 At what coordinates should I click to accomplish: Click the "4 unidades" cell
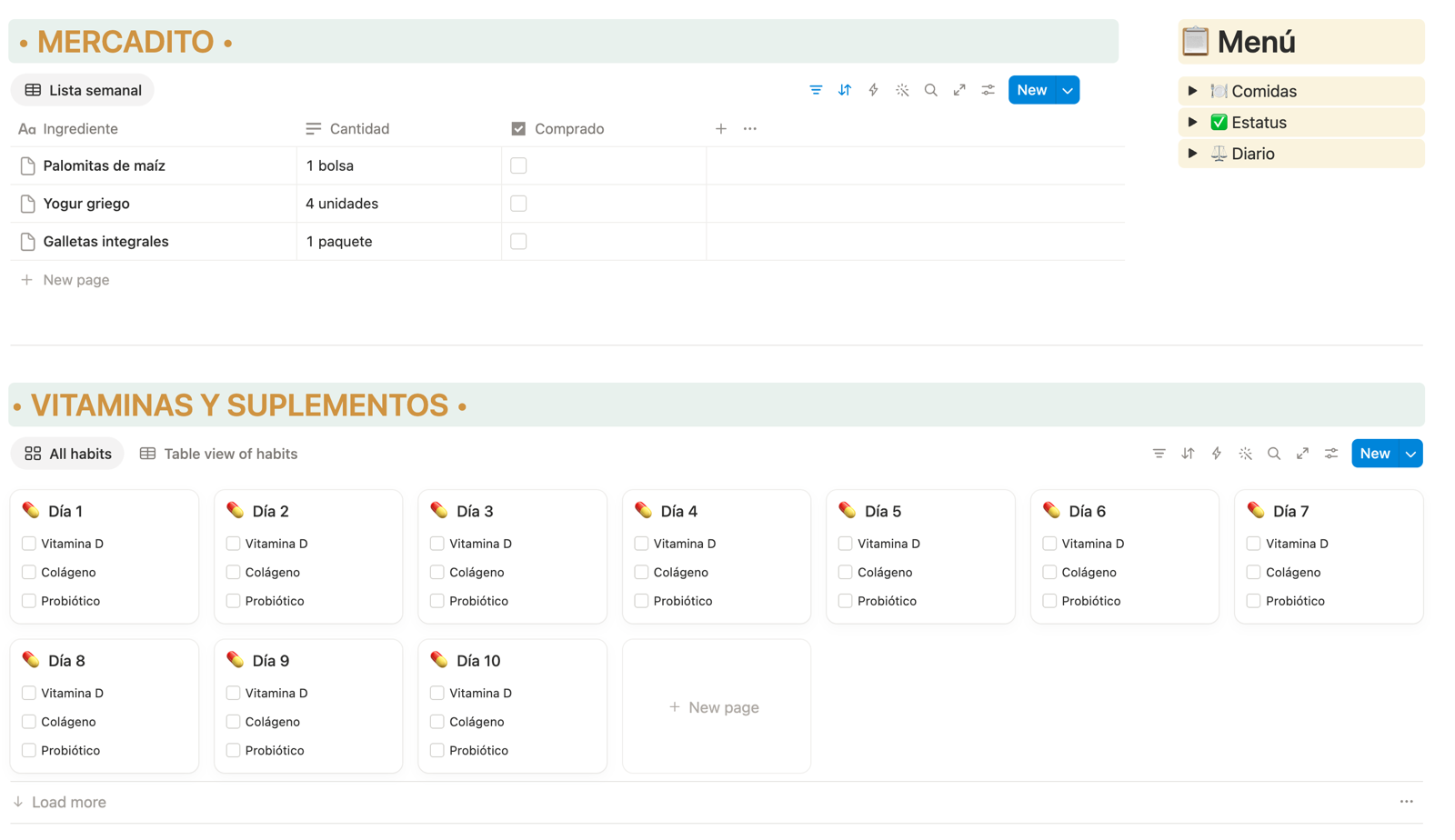[x=399, y=204]
